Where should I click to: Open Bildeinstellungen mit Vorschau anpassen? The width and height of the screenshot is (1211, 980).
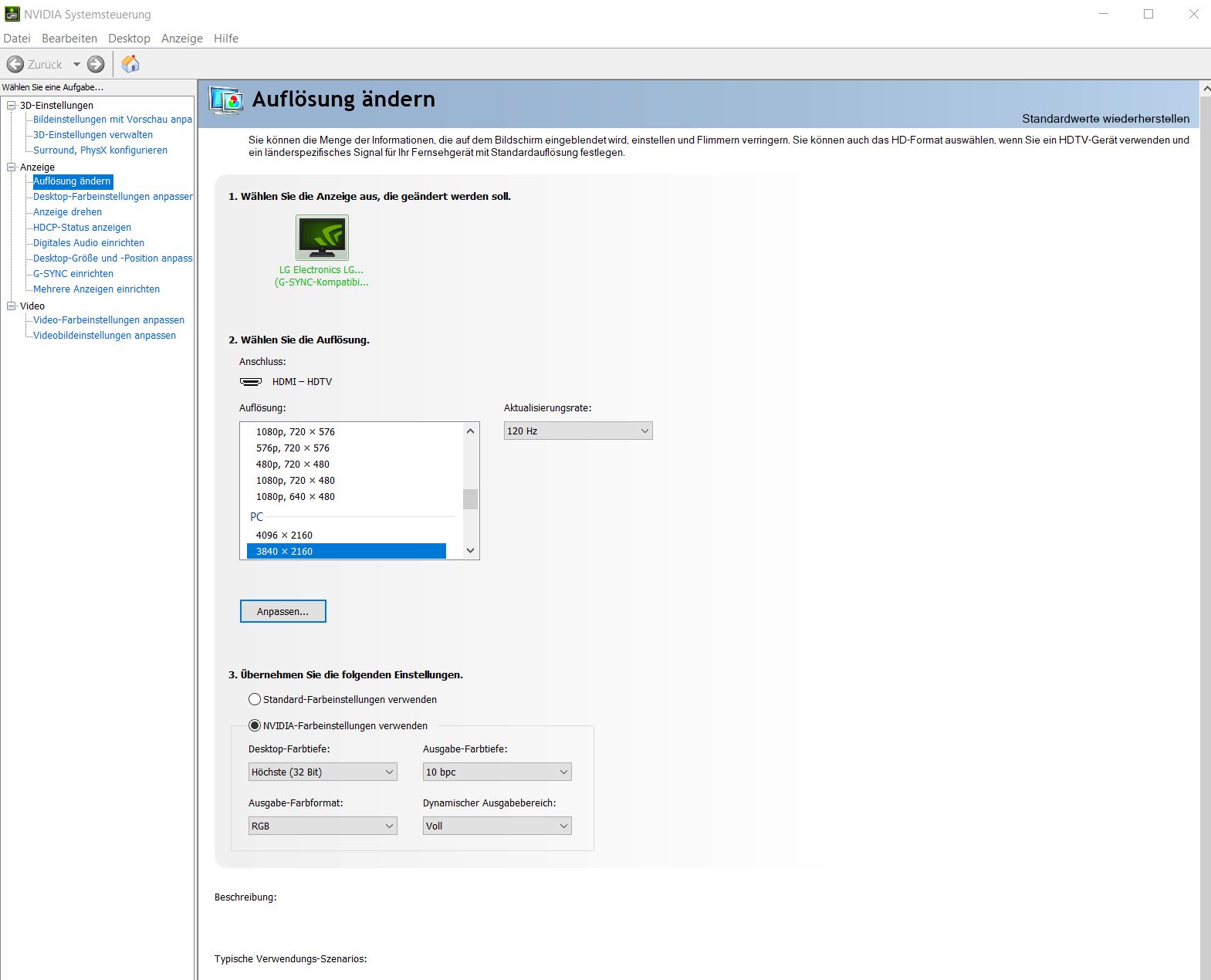(113, 119)
